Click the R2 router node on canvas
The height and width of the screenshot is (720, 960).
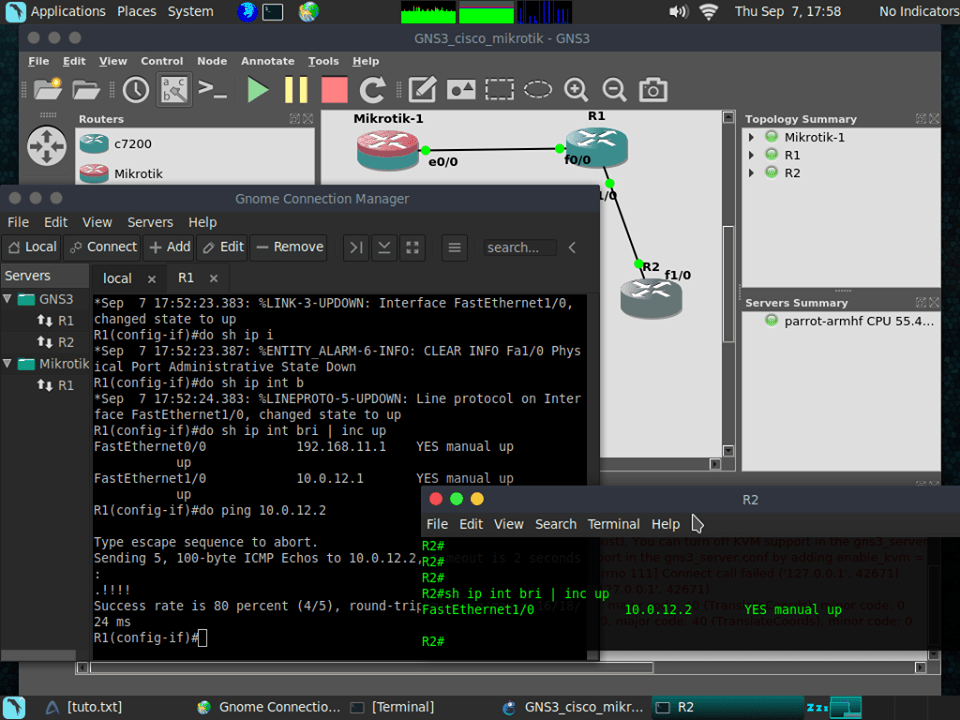pos(651,298)
